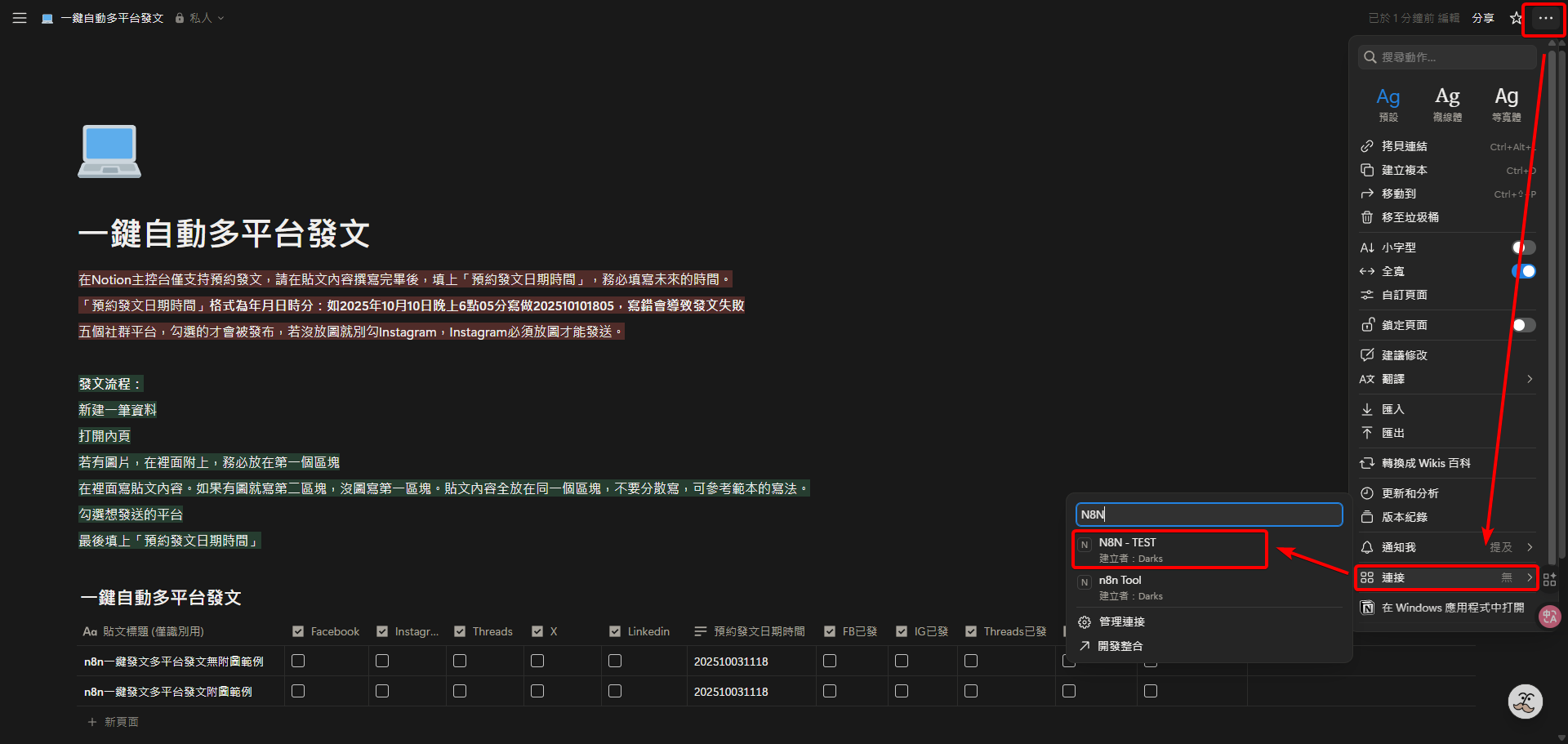This screenshot has height=744, width=1568.
Task: Toggle the 小字型 small text switch
Action: [x=1523, y=247]
